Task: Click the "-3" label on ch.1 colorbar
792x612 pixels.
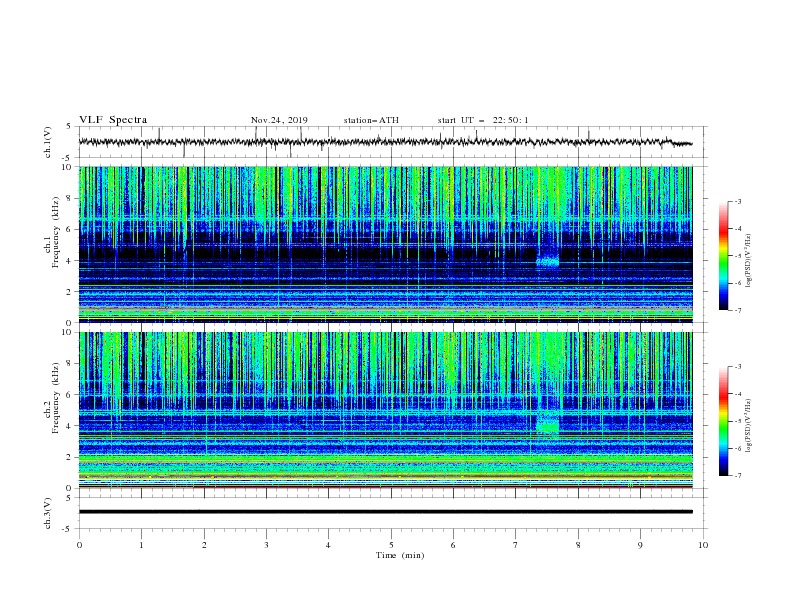Action: pyautogui.click(x=737, y=201)
